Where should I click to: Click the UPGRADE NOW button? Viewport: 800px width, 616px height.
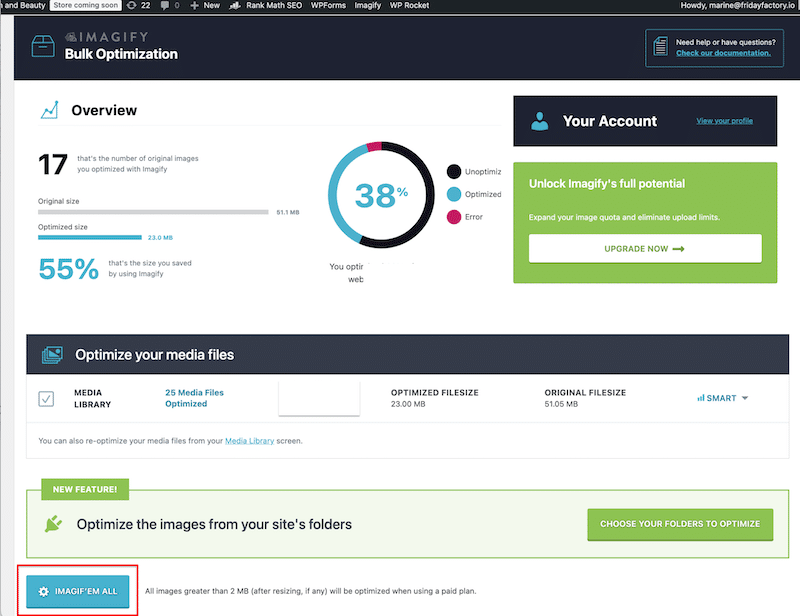645,249
